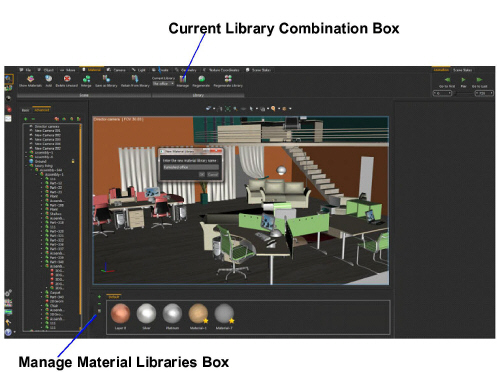Image resolution: width=499 pixels, height=372 pixels.
Task: Click OK in New Material Library dialog
Action: 202,174
